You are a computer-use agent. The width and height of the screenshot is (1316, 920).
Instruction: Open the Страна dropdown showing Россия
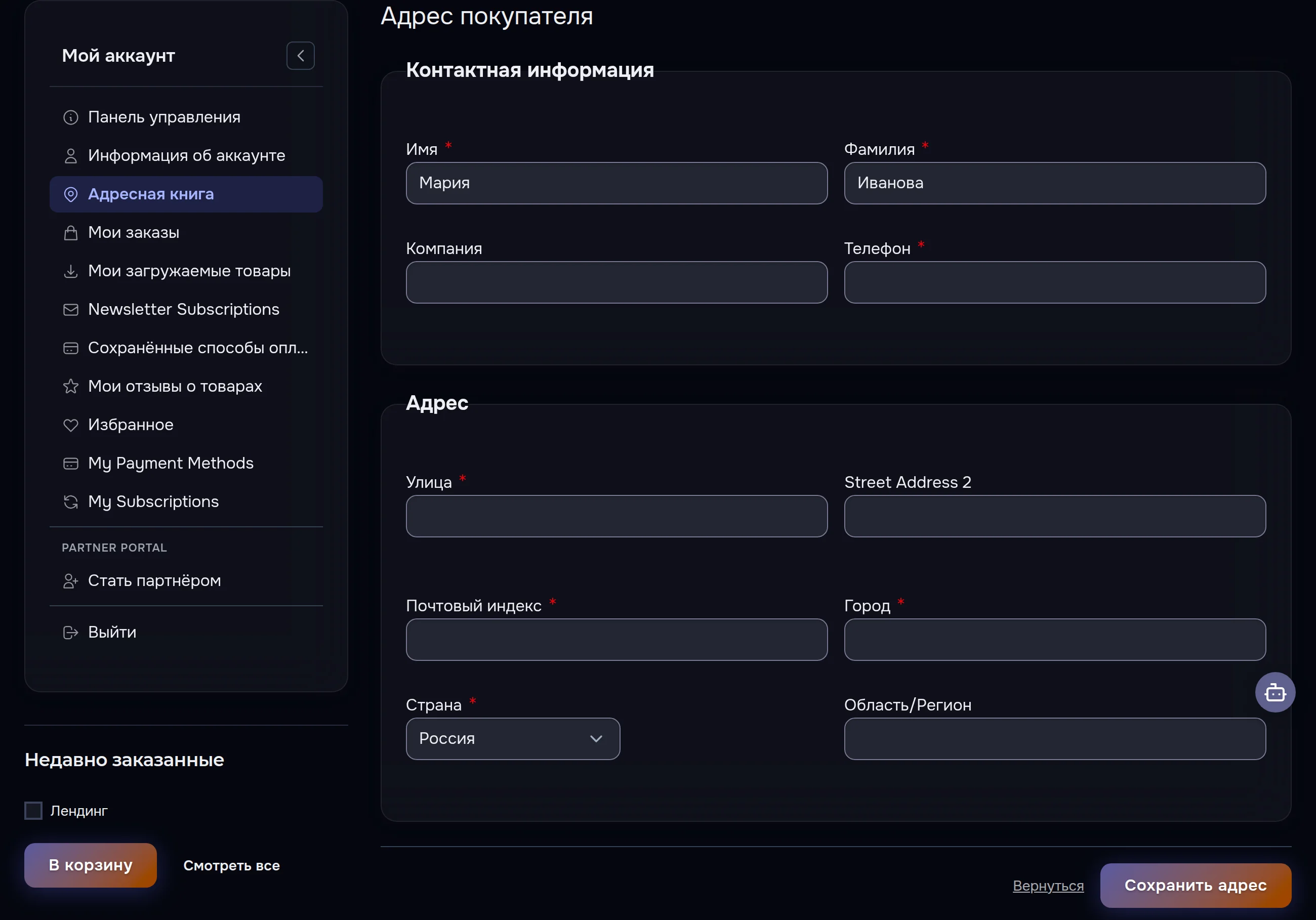point(513,739)
